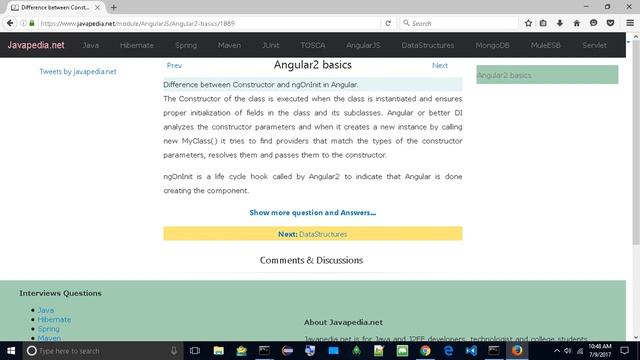Screen dimensions: 640x360
Task: Click the Firefox Search box
Action: (x=459, y=23)
